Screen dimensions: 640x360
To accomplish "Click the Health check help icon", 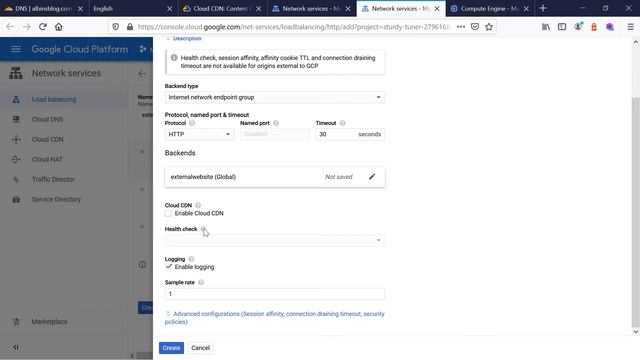I will [203, 229].
